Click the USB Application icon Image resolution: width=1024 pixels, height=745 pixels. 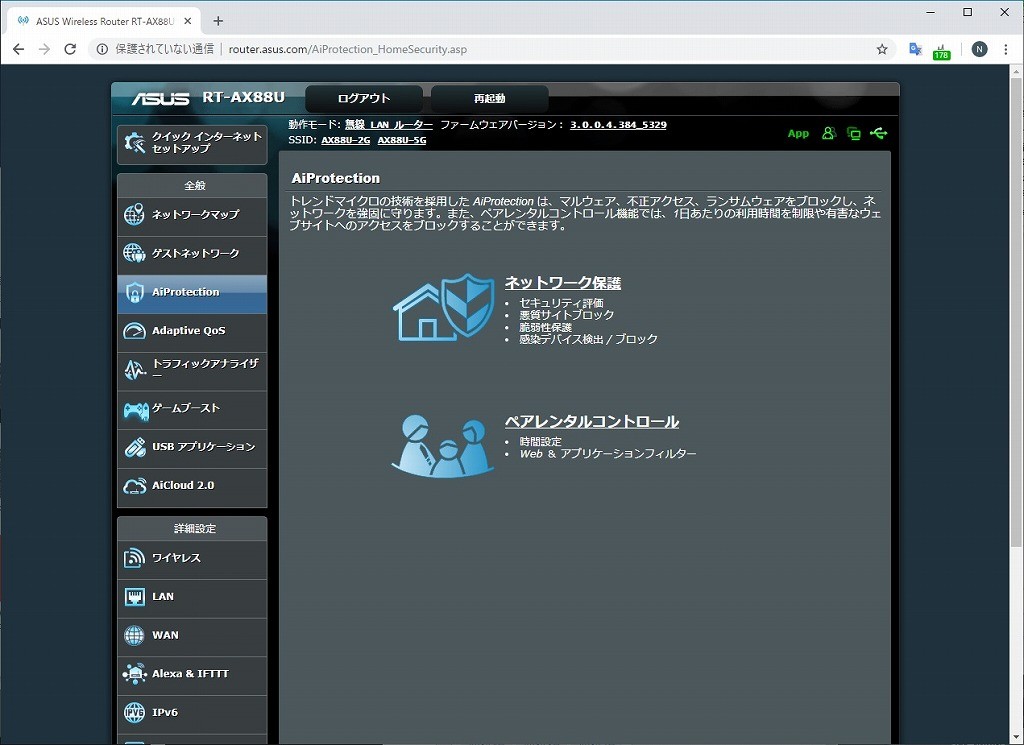tap(135, 447)
